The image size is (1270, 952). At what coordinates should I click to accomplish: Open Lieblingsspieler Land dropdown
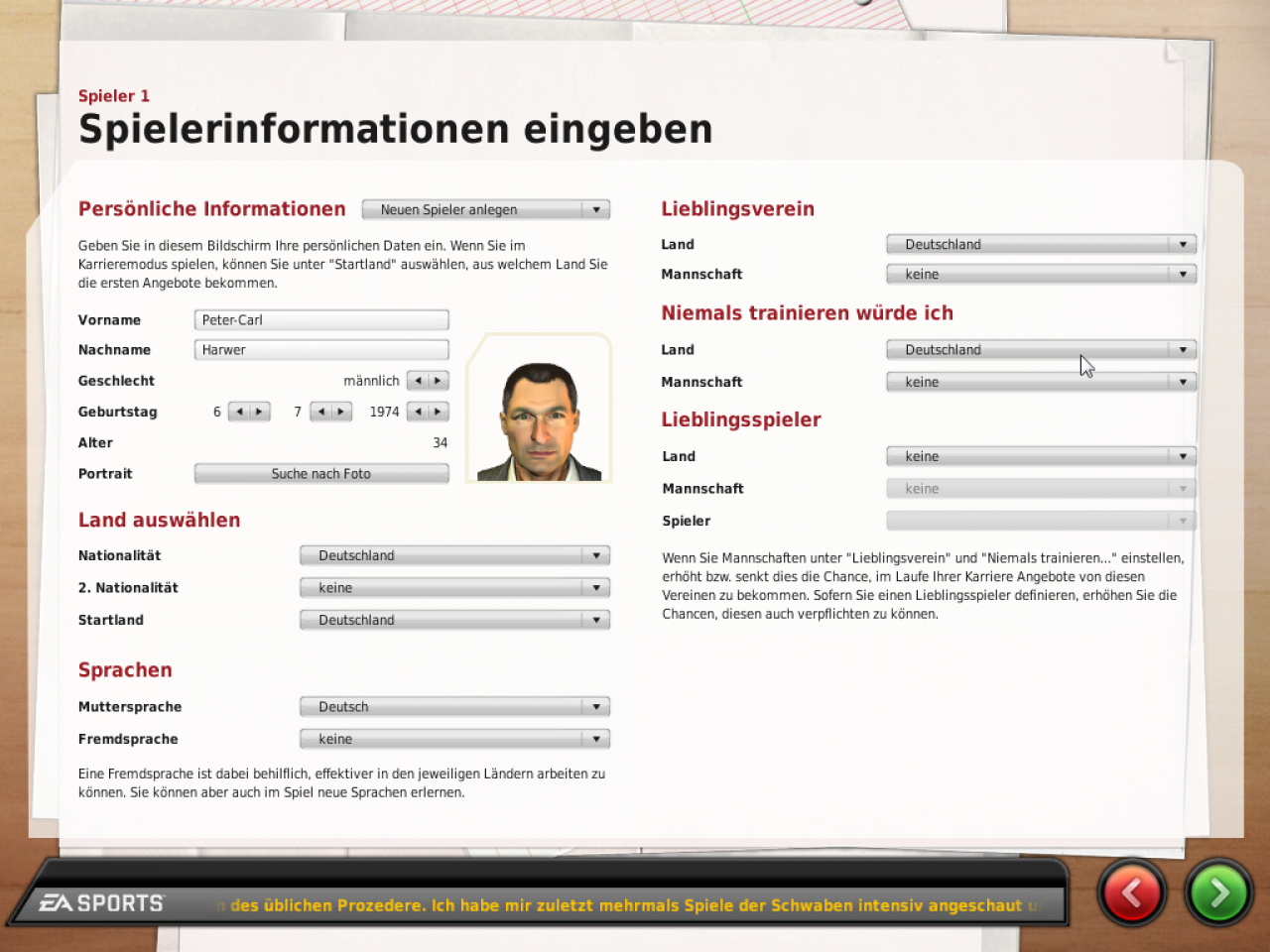tap(1042, 456)
